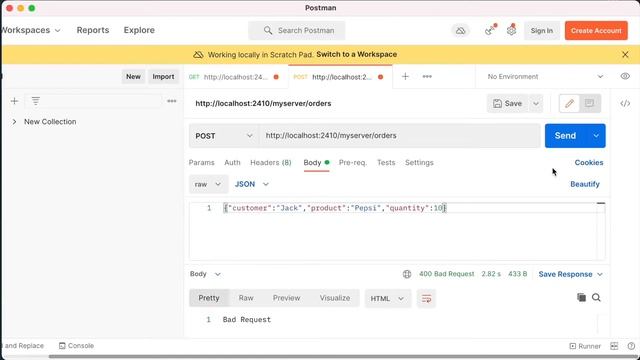Change the HTML response format dropdown
The height and width of the screenshot is (360, 640).
pyautogui.click(x=387, y=298)
